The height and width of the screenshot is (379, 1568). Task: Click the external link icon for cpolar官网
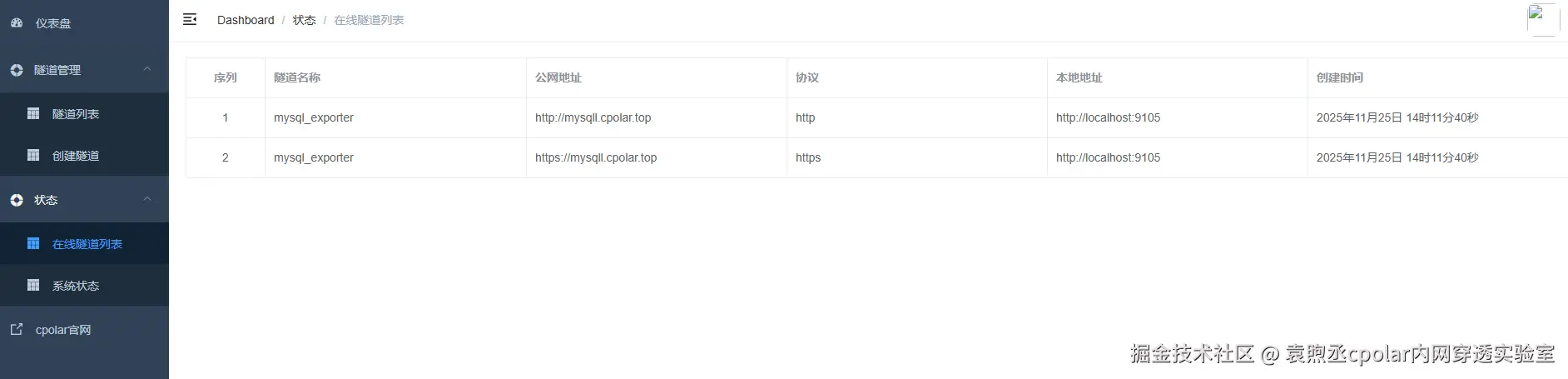click(17, 330)
